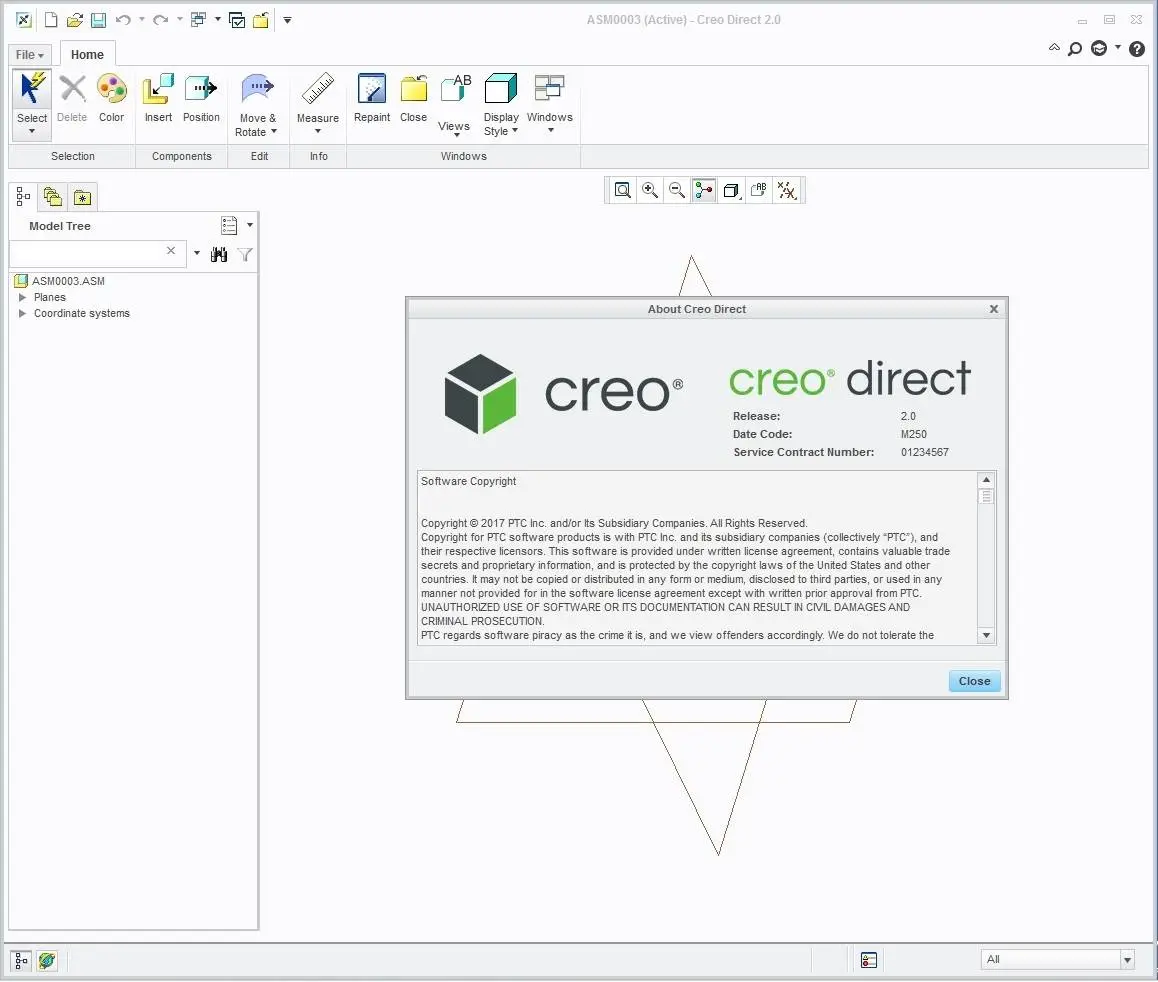Click the Insert component tool
This screenshot has height=982, width=1158.
click(158, 98)
